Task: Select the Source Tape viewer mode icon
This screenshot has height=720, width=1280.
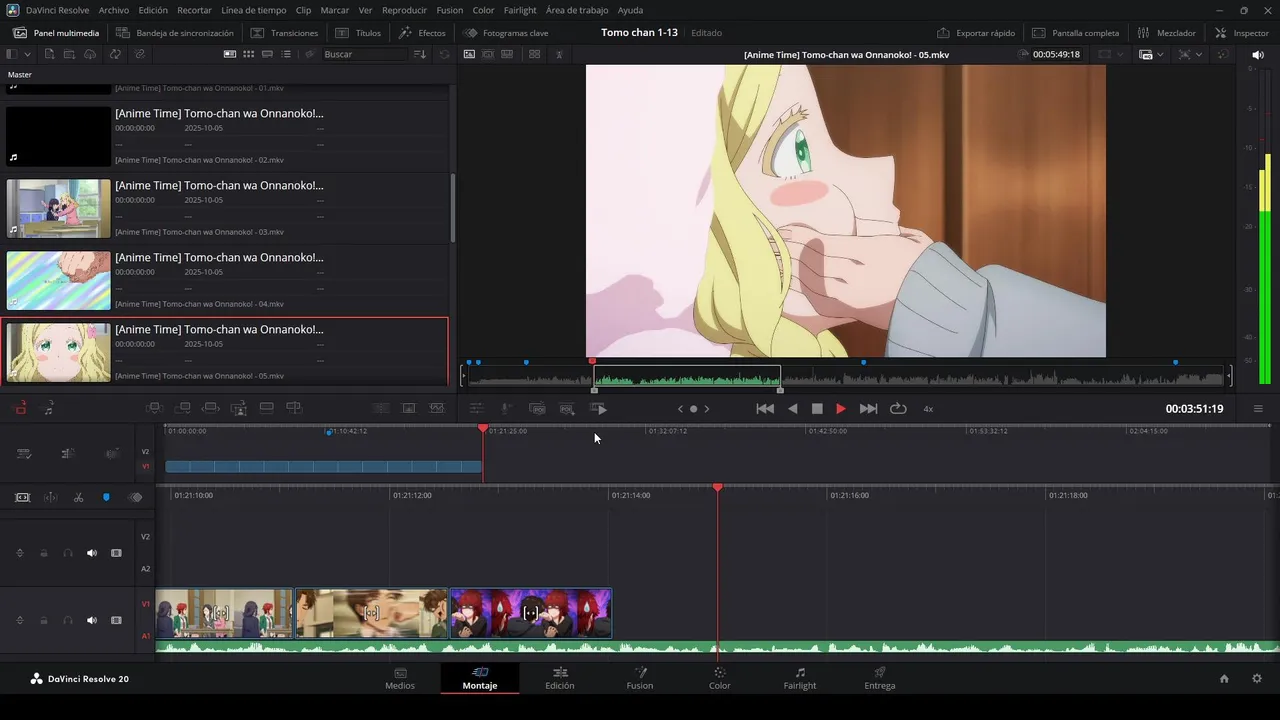Action: click(x=487, y=54)
